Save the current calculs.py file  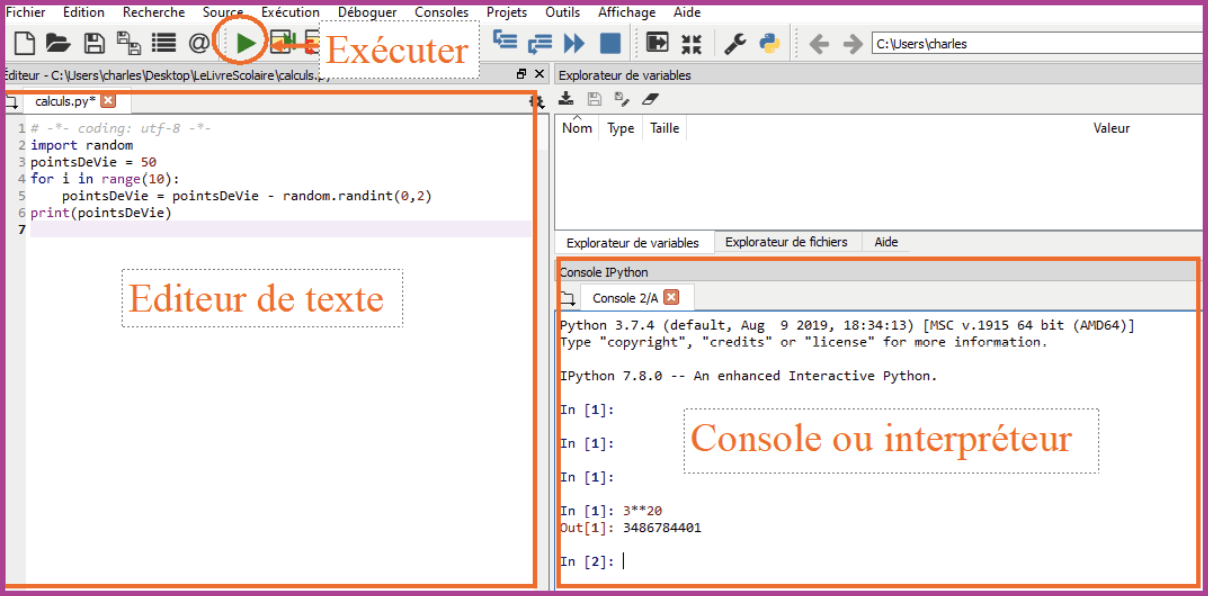tap(92, 42)
